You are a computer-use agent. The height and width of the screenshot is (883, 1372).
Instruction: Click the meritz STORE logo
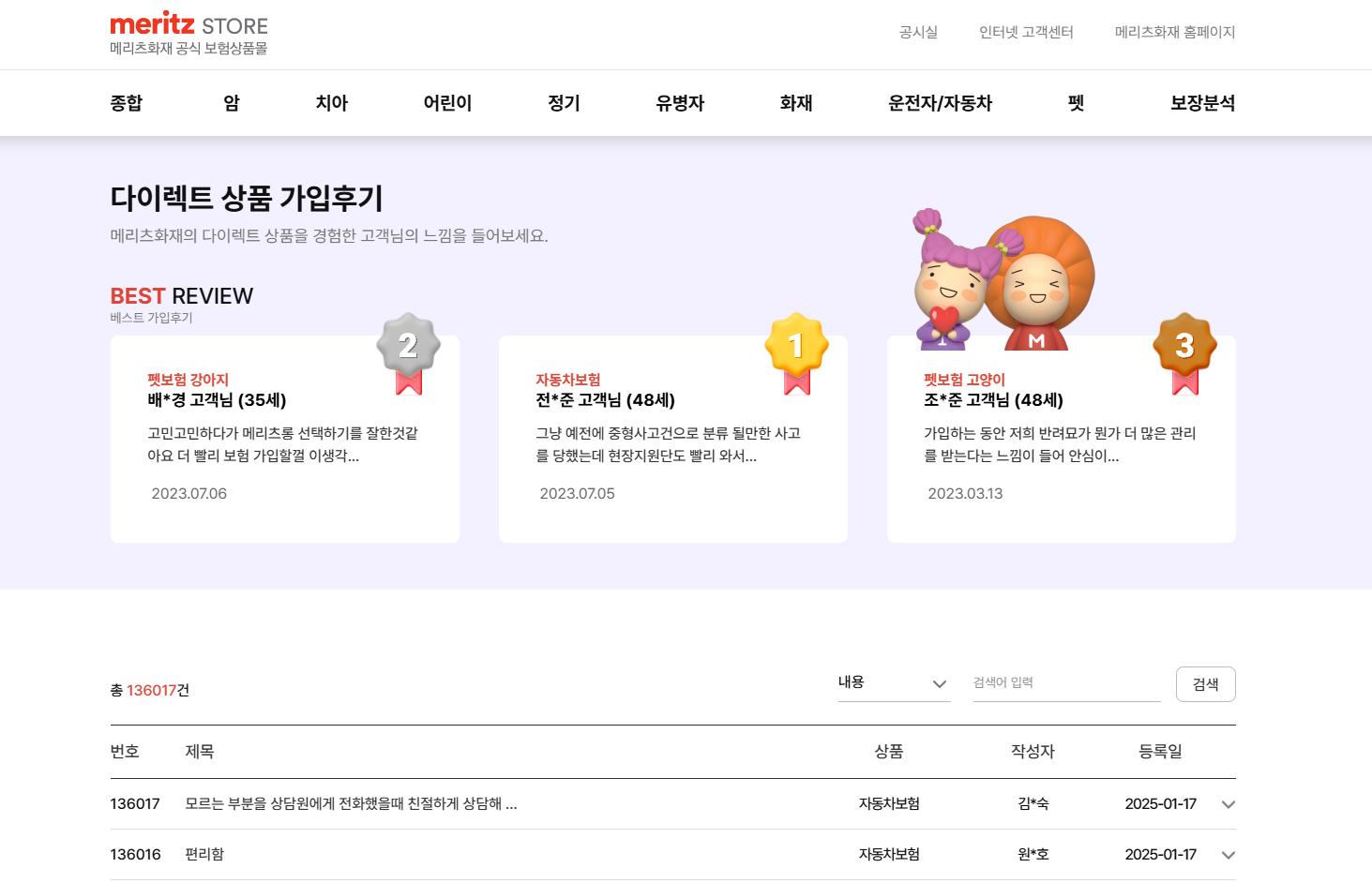pos(188,34)
